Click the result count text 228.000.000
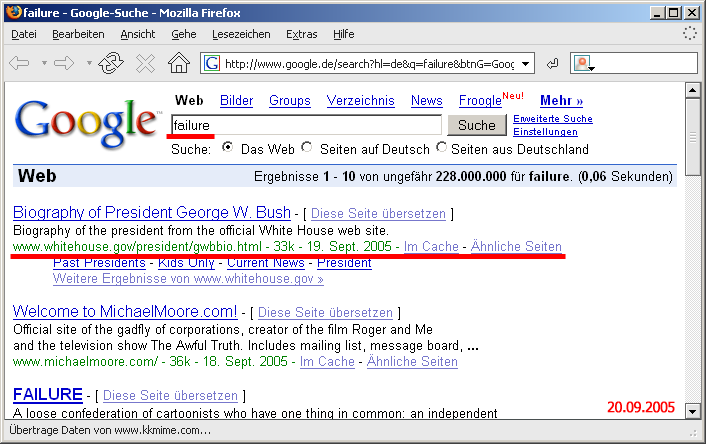 [x=471, y=176]
